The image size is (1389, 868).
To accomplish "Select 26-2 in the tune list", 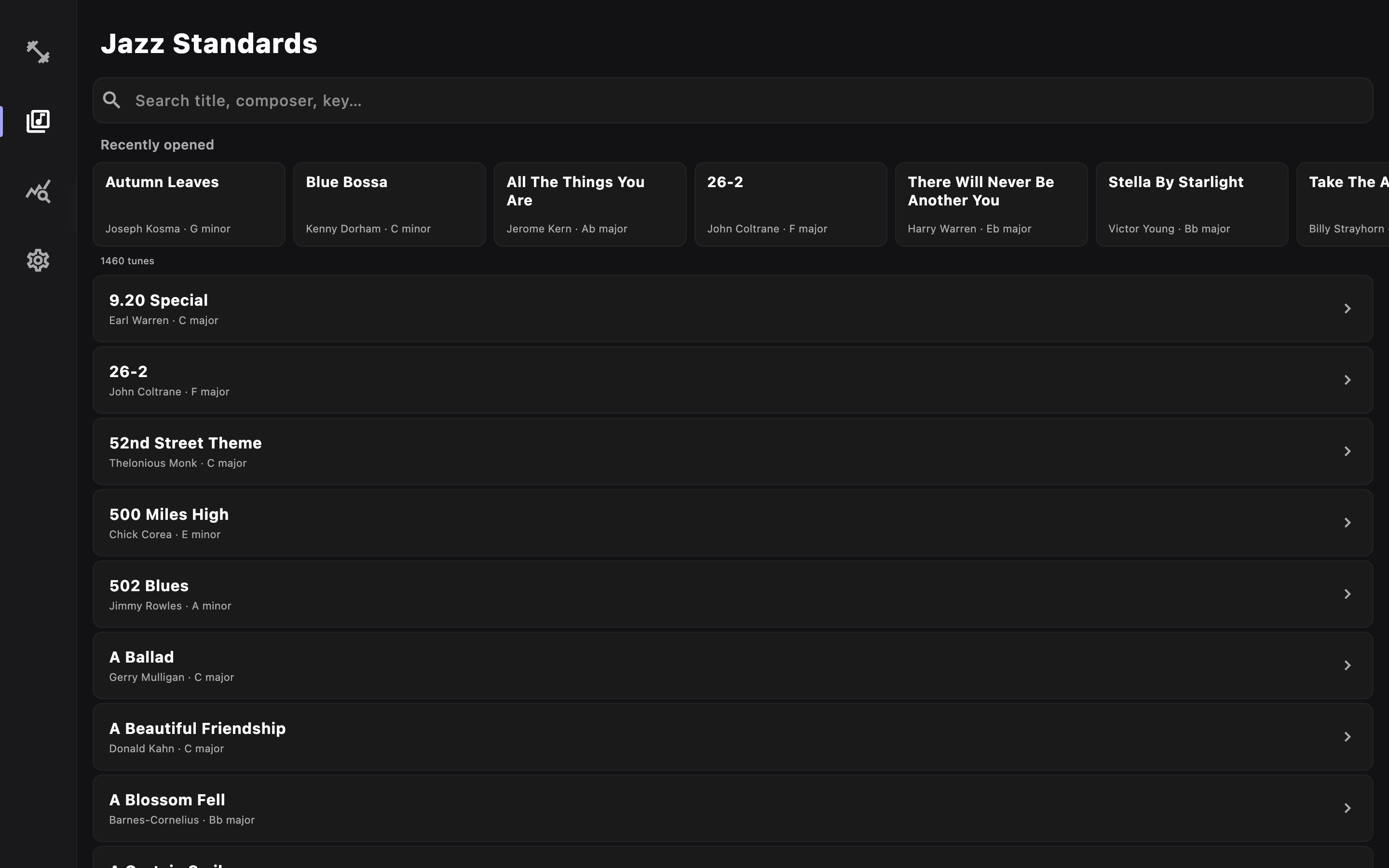I will coord(733,380).
